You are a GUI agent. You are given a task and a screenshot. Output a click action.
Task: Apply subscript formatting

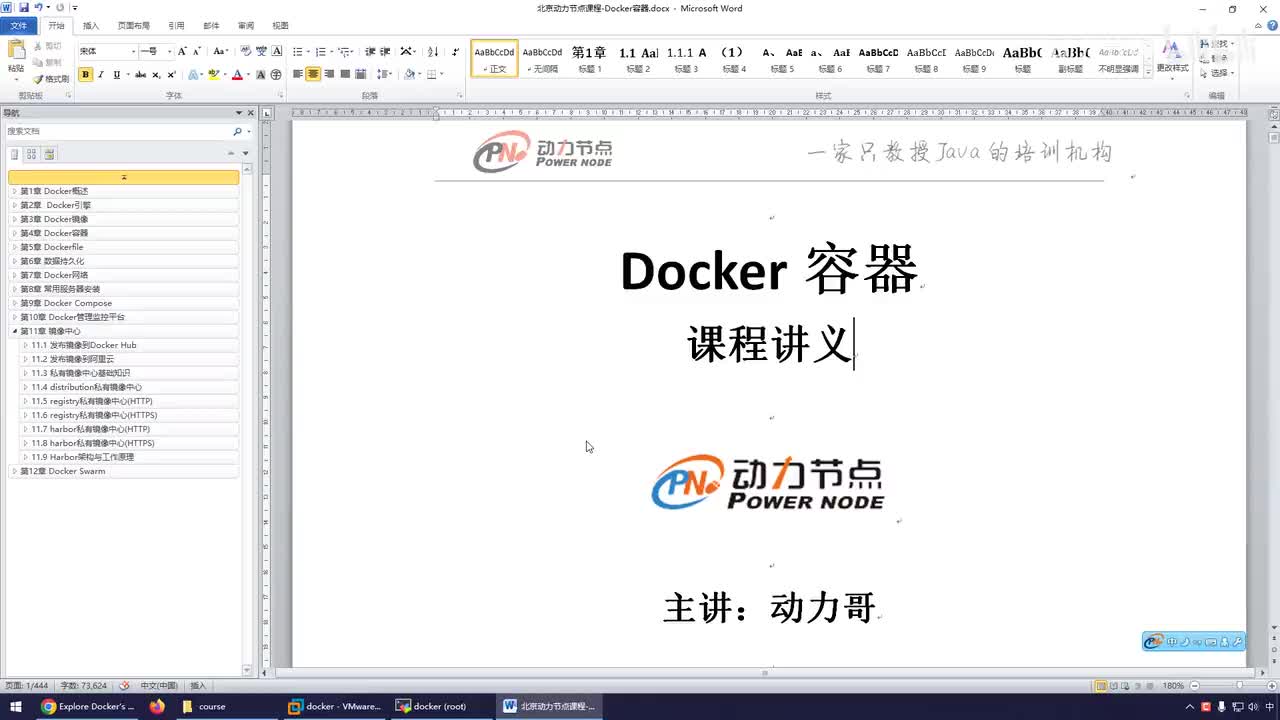(x=156, y=75)
